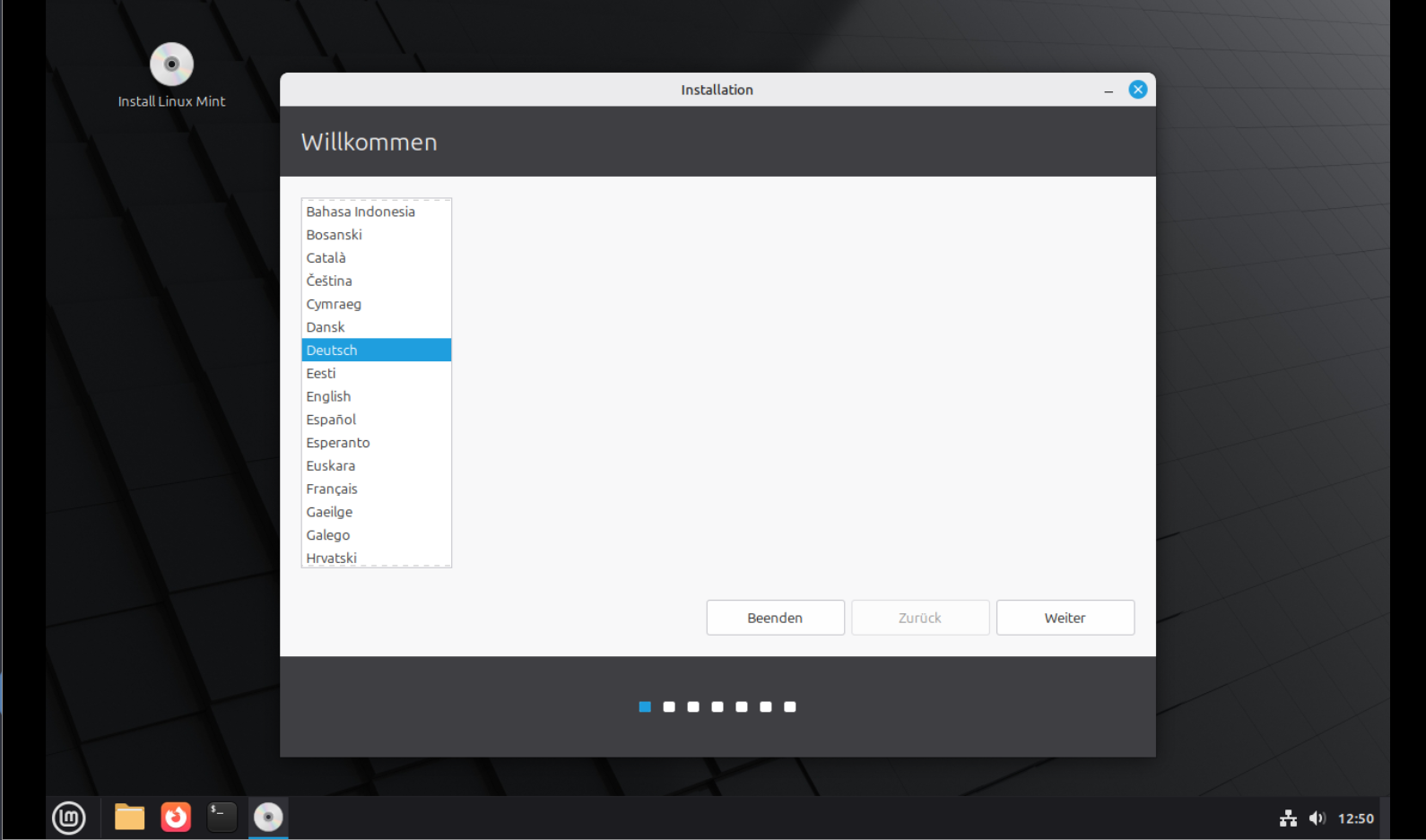
Task: Choose Esperanto from the language list
Action: (338, 443)
